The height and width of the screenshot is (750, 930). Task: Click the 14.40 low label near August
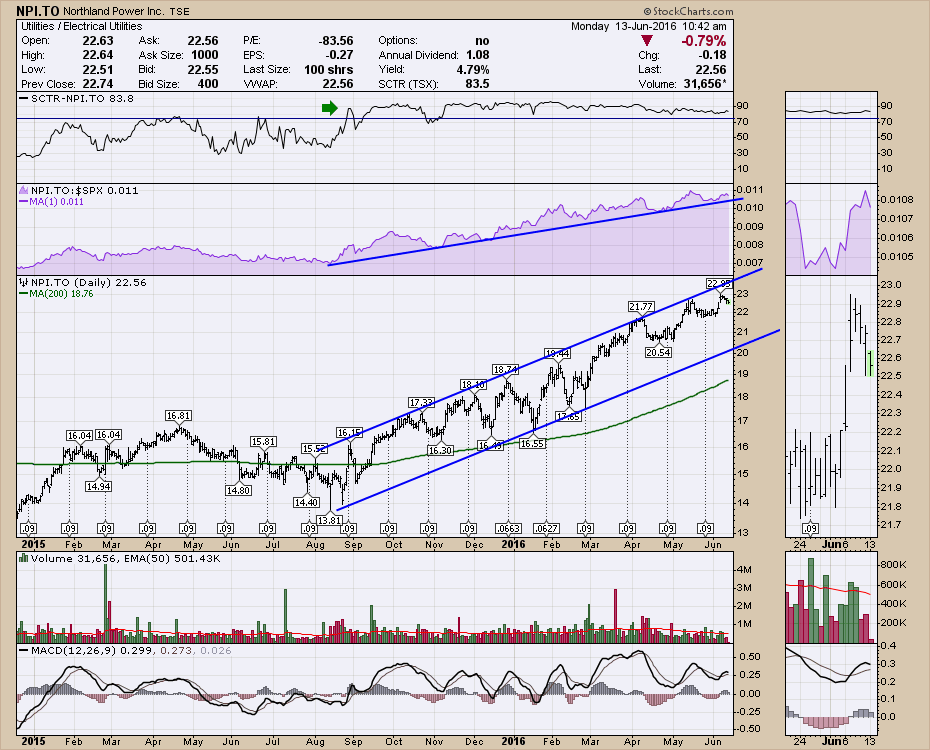tap(306, 502)
